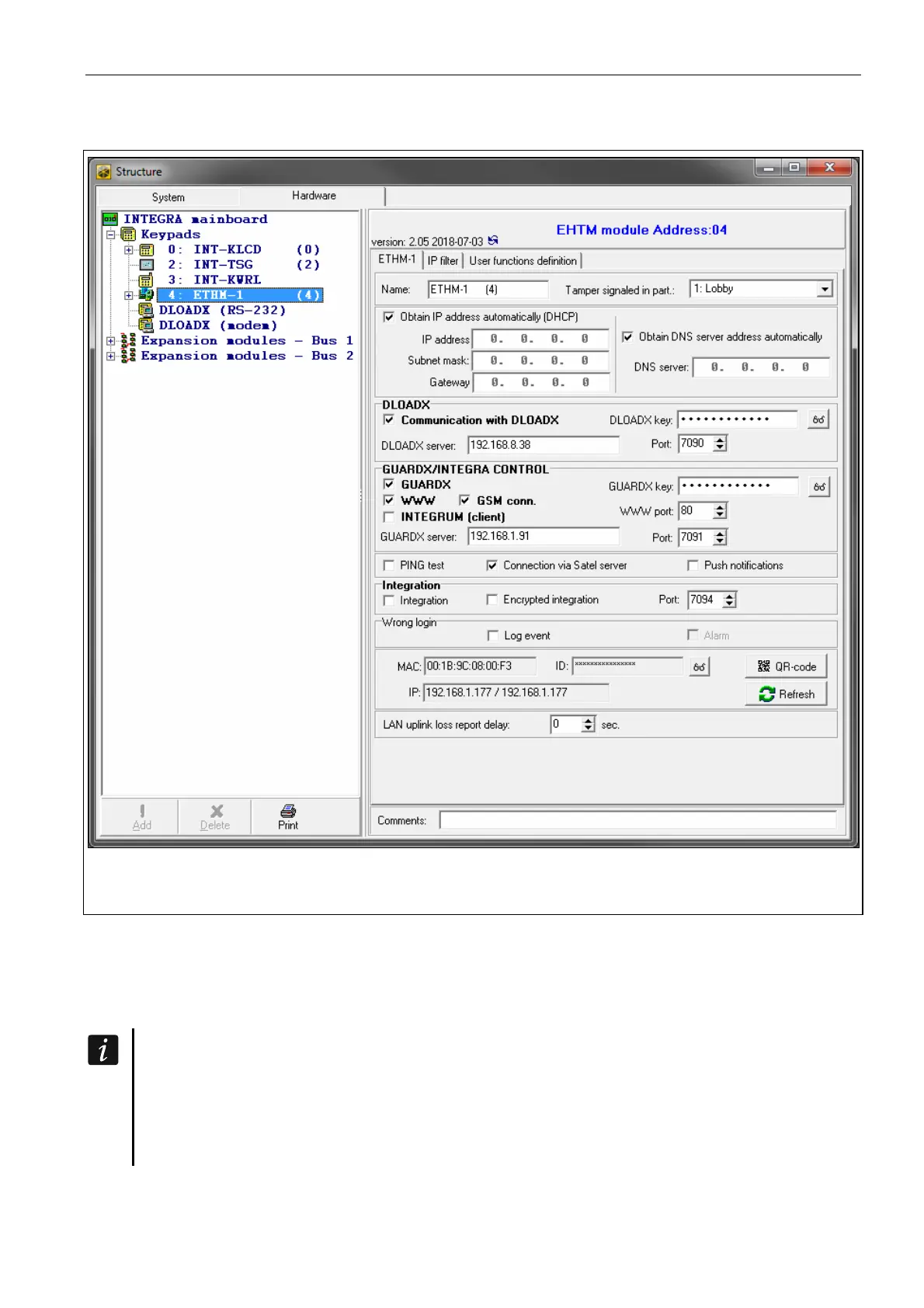Click the ETHM-1 module icon

point(146,295)
